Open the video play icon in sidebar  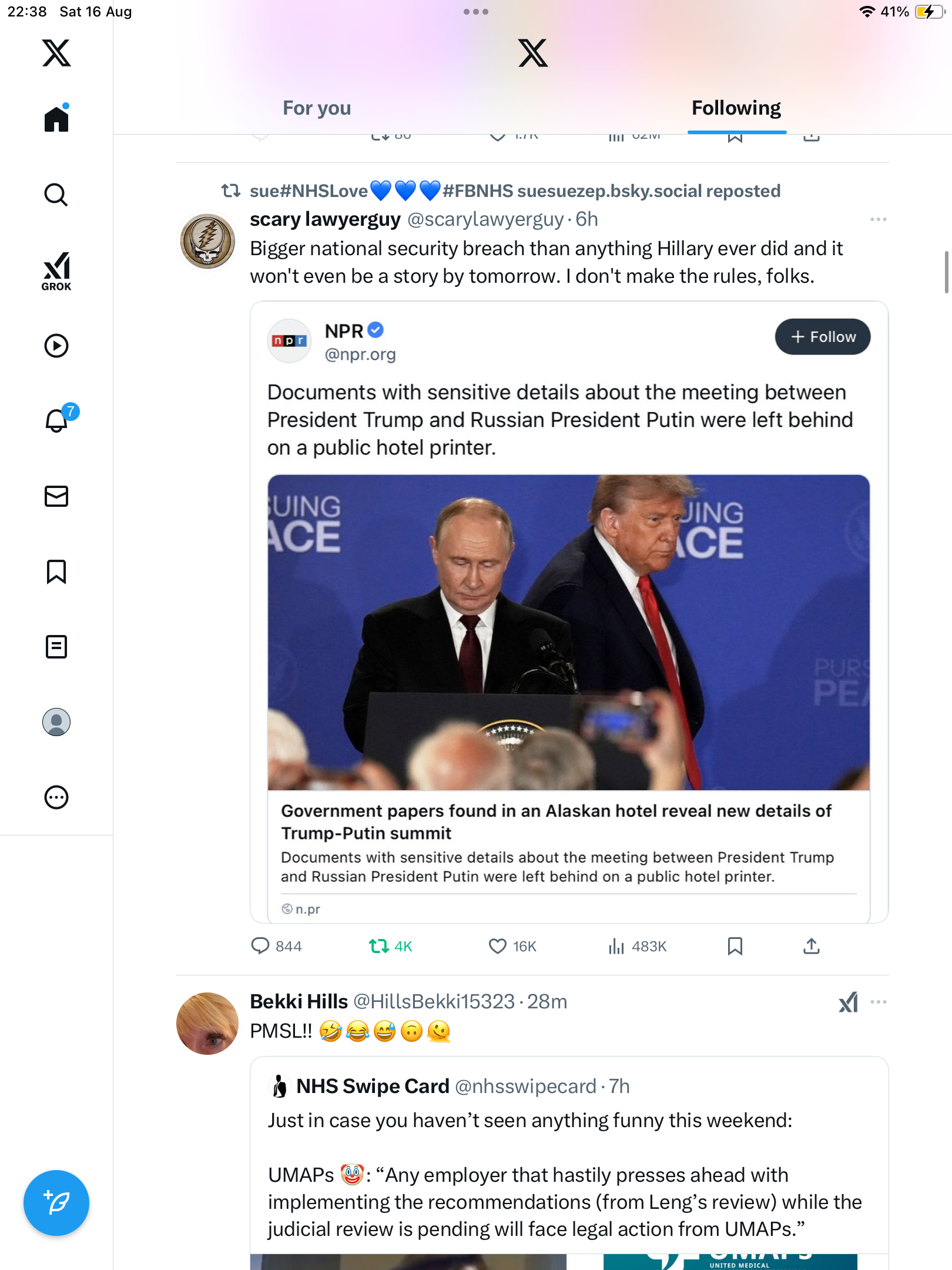(x=56, y=346)
